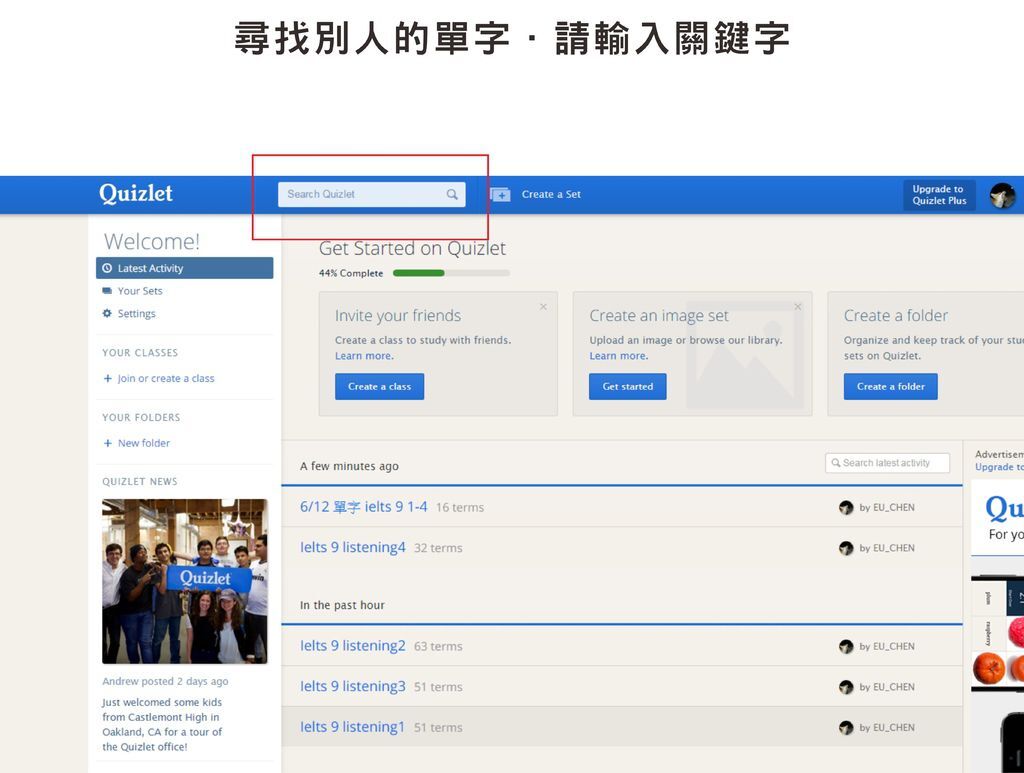Image resolution: width=1024 pixels, height=773 pixels.
Task: Click by EU_CHEN on Ielts 9 listening1 row
Action: pyautogui.click(x=887, y=727)
